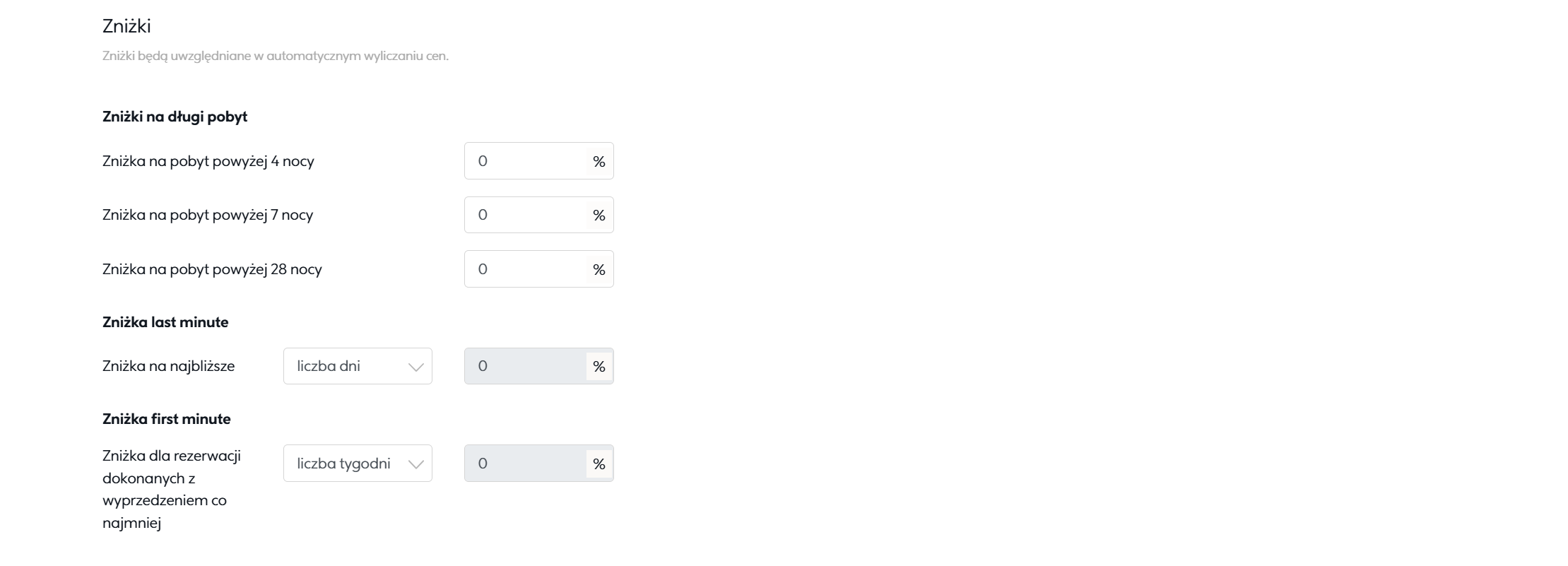Click the "Zniżki na długi pobyt" section heading
This screenshot has height=566, width=1568.
pyautogui.click(x=175, y=117)
